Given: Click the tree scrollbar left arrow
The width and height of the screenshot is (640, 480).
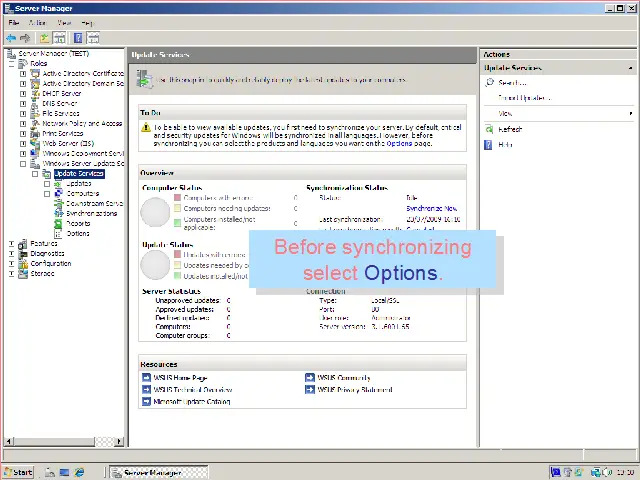Looking at the screenshot, I should (x=9, y=441).
